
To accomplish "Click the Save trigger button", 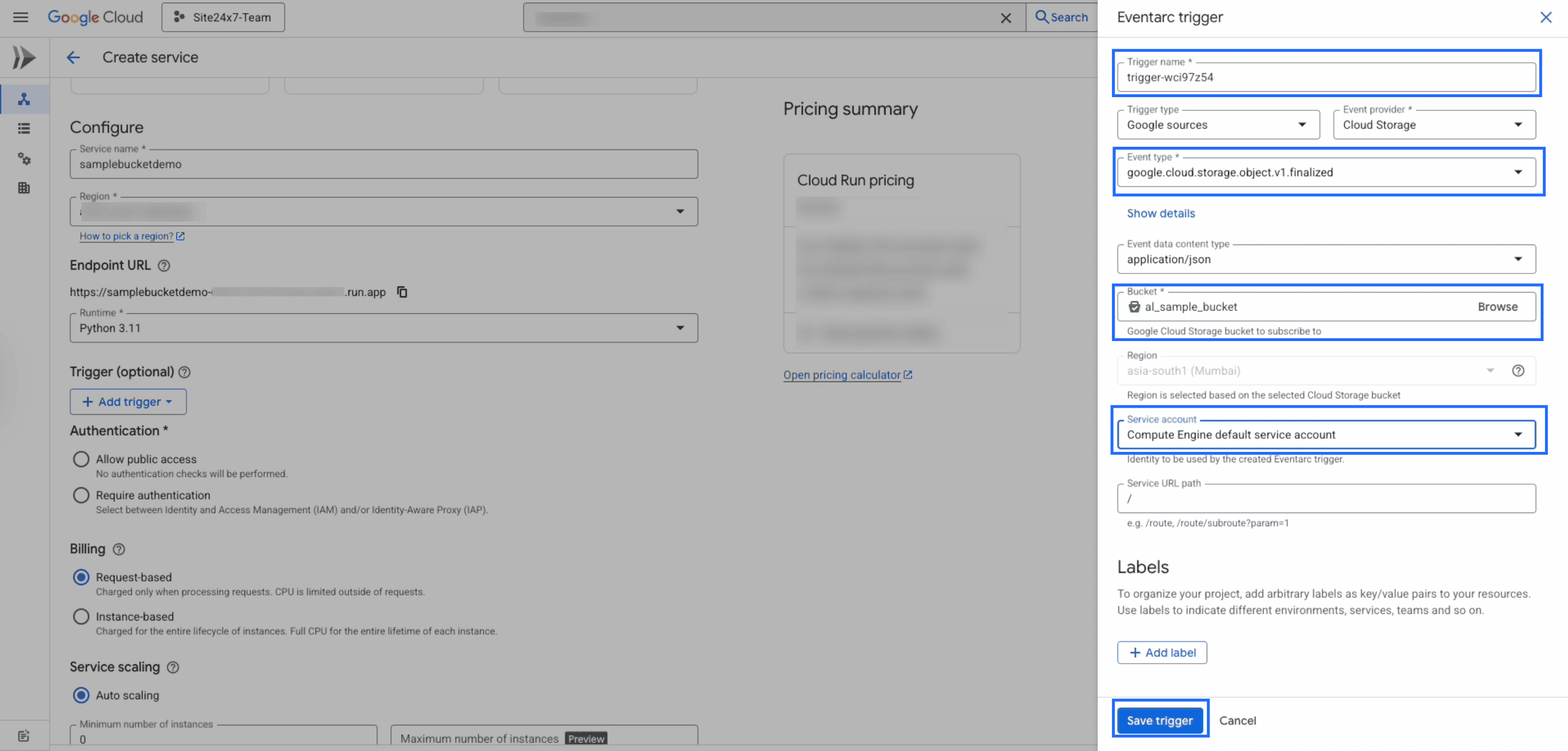I will click(1159, 720).
